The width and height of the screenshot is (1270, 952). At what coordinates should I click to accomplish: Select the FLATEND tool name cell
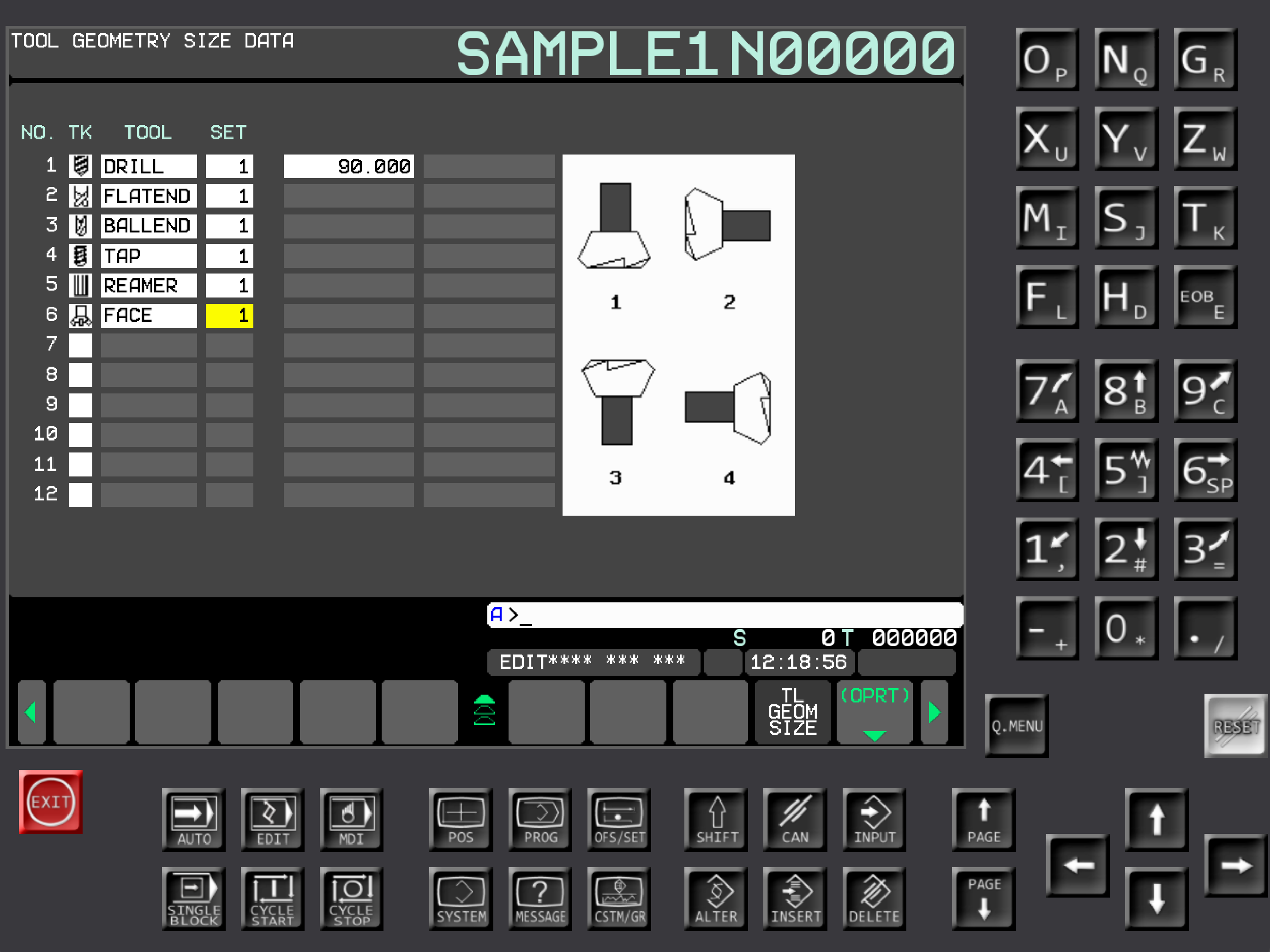[x=149, y=196]
